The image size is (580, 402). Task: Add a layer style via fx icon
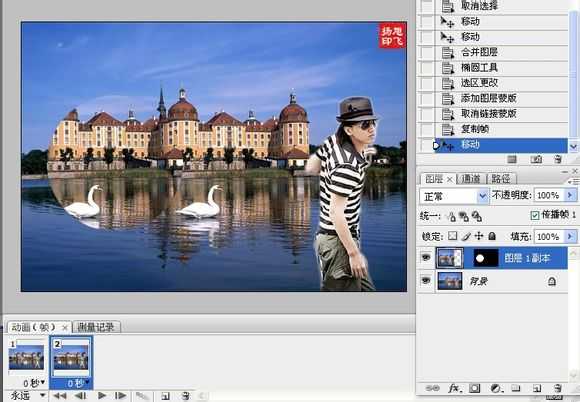(x=453, y=388)
